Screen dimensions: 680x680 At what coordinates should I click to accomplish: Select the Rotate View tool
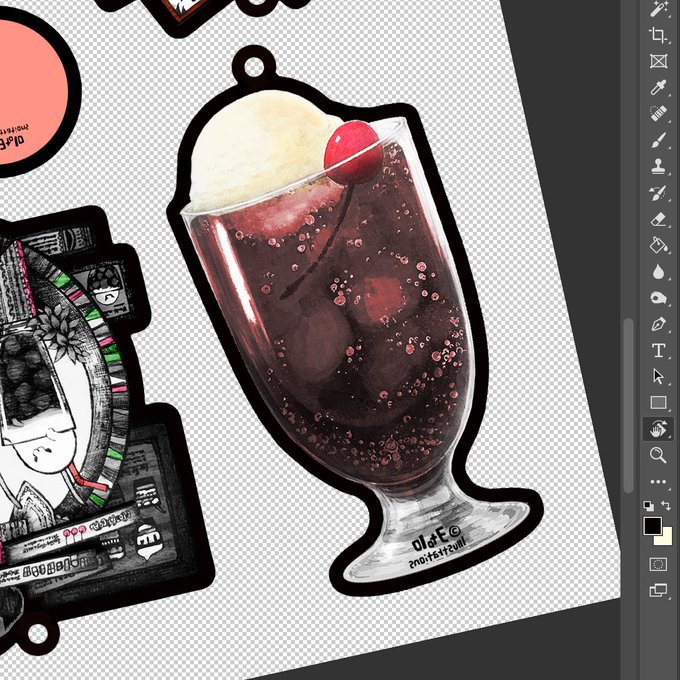coord(658,429)
